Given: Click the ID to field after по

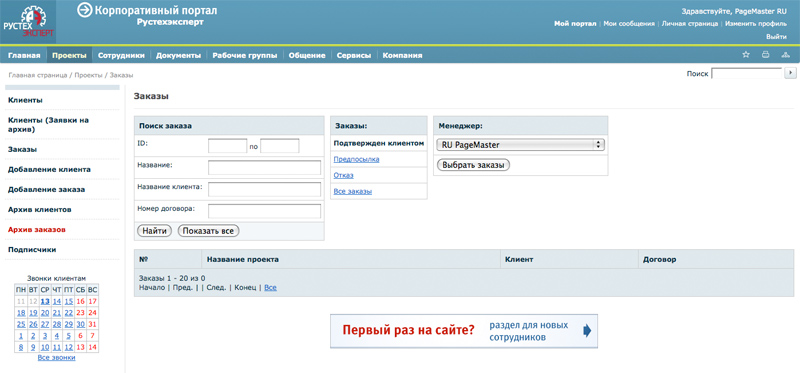Looking at the screenshot, I should click(x=280, y=146).
